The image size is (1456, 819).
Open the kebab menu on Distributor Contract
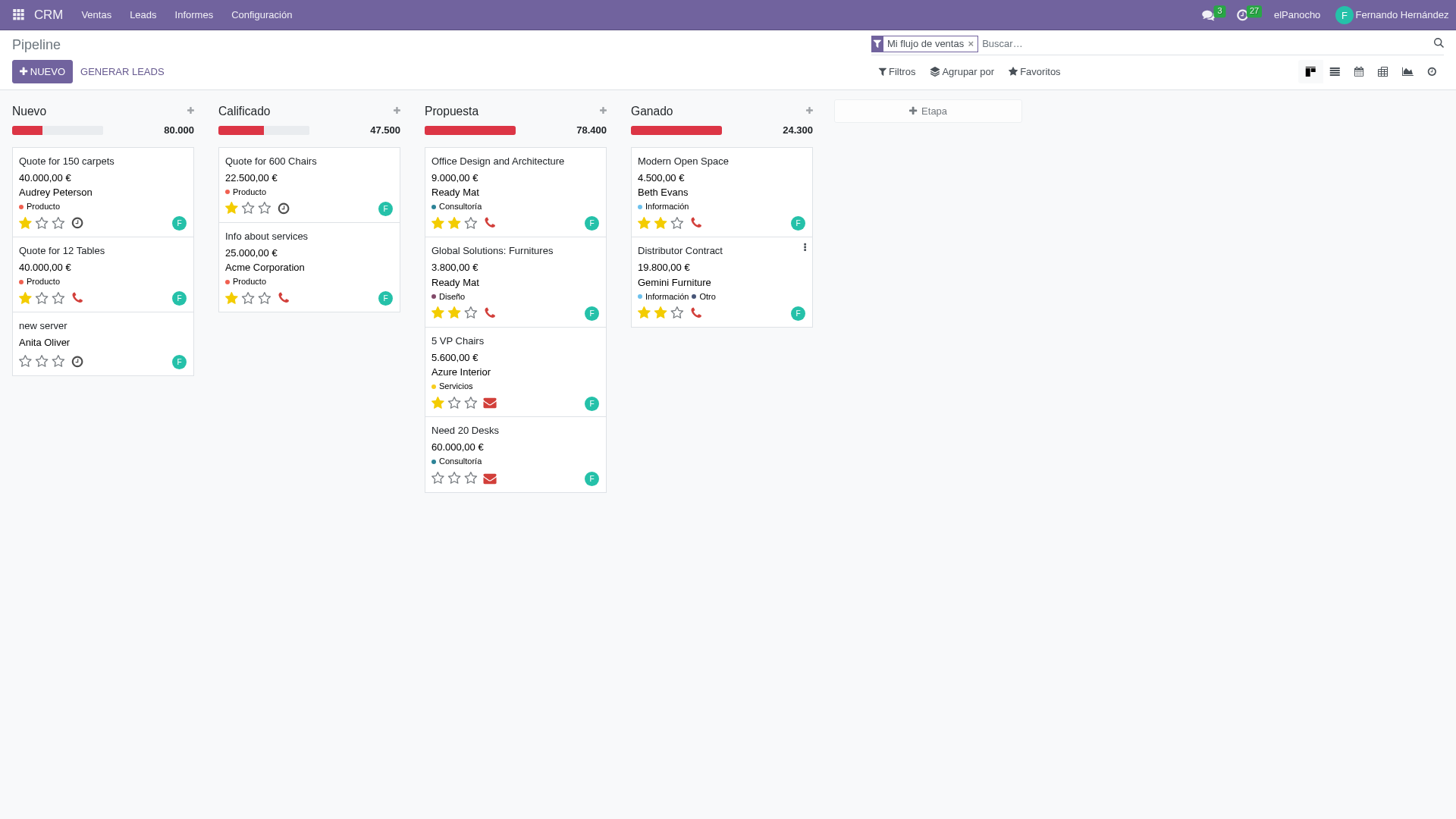tap(805, 246)
